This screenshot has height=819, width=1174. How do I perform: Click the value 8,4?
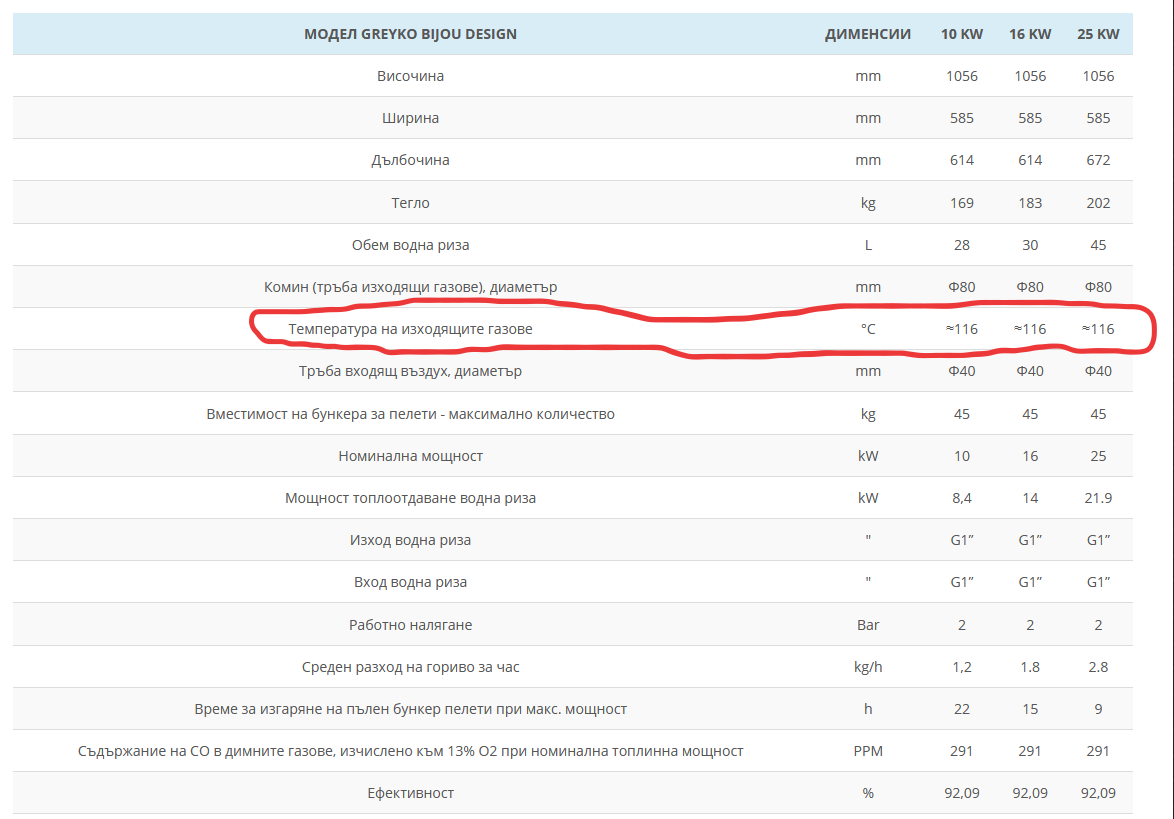[961, 498]
